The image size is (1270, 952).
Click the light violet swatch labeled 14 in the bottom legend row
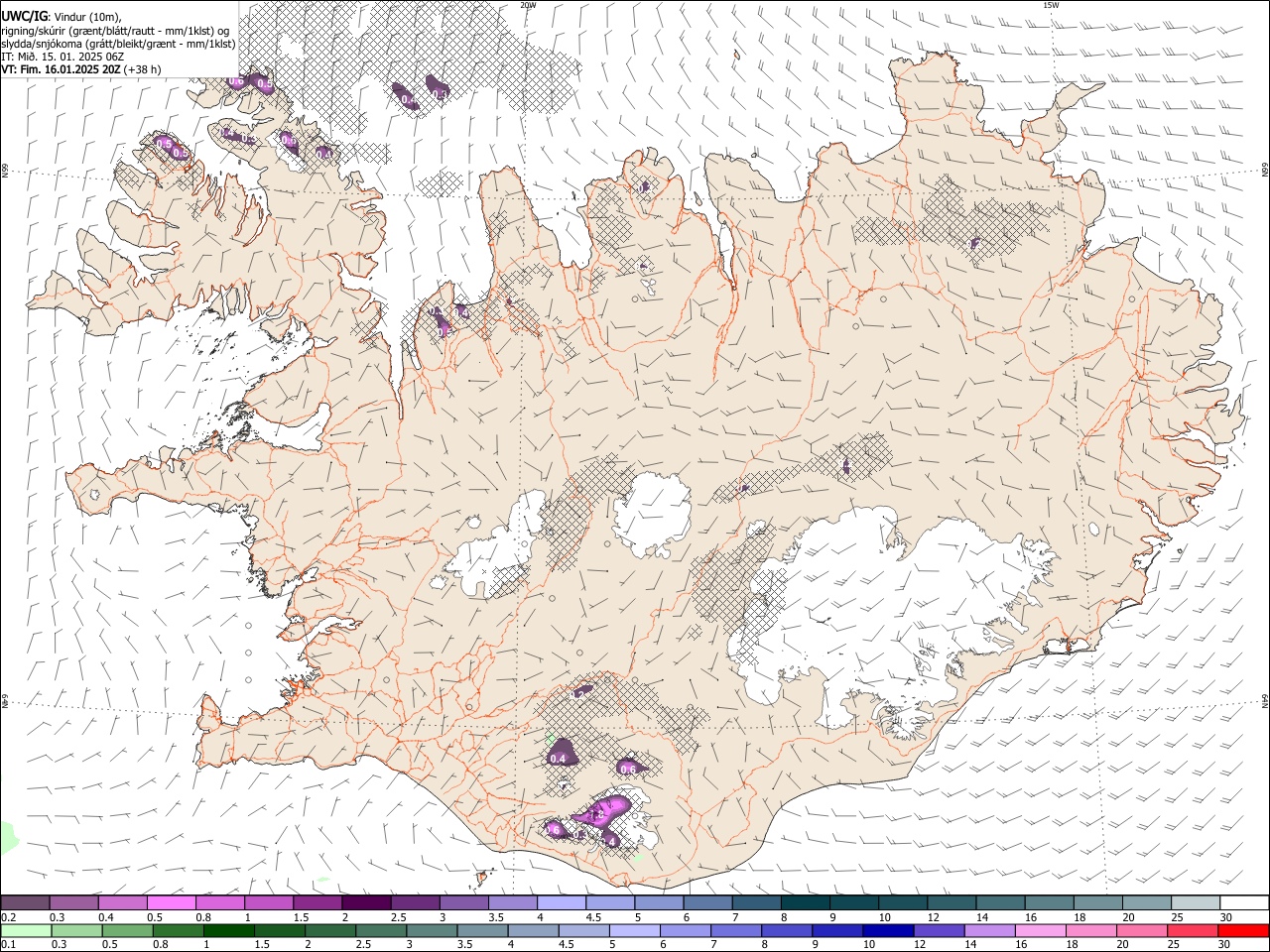pos(990,930)
